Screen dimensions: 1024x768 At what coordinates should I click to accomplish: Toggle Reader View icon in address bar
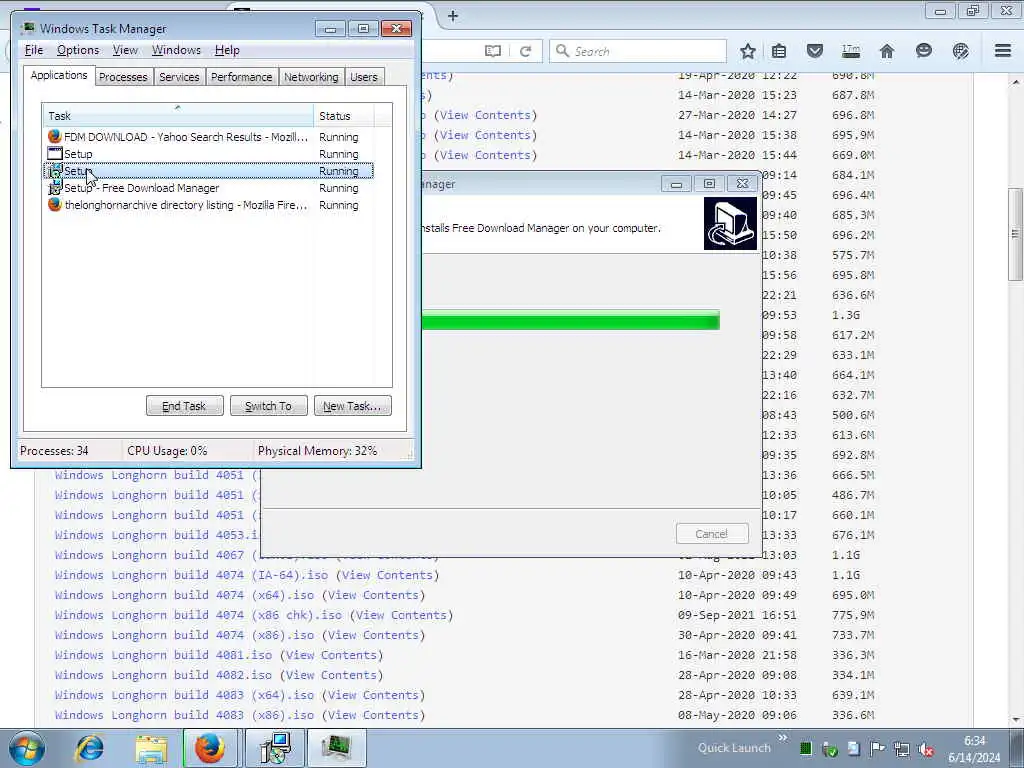click(x=493, y=51)
